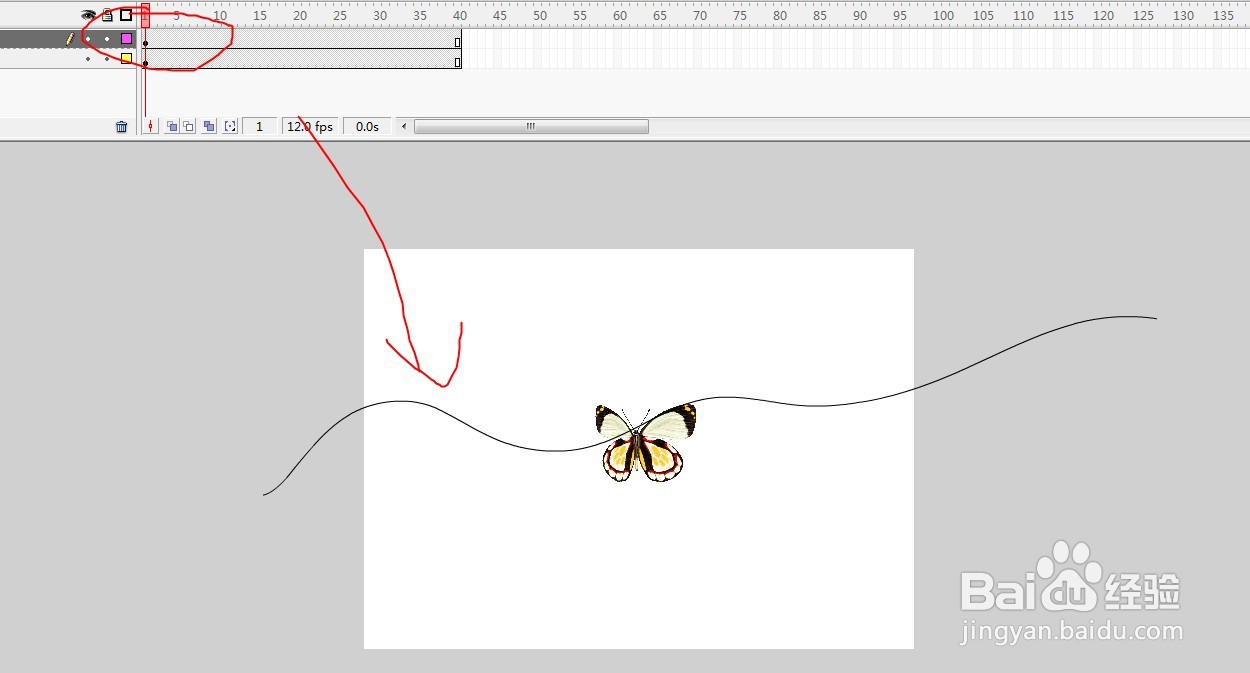The height and width of the screenshot is (673, 1250).
Task: Toggle the lock dot of the bottom layer
Action: 107,59
